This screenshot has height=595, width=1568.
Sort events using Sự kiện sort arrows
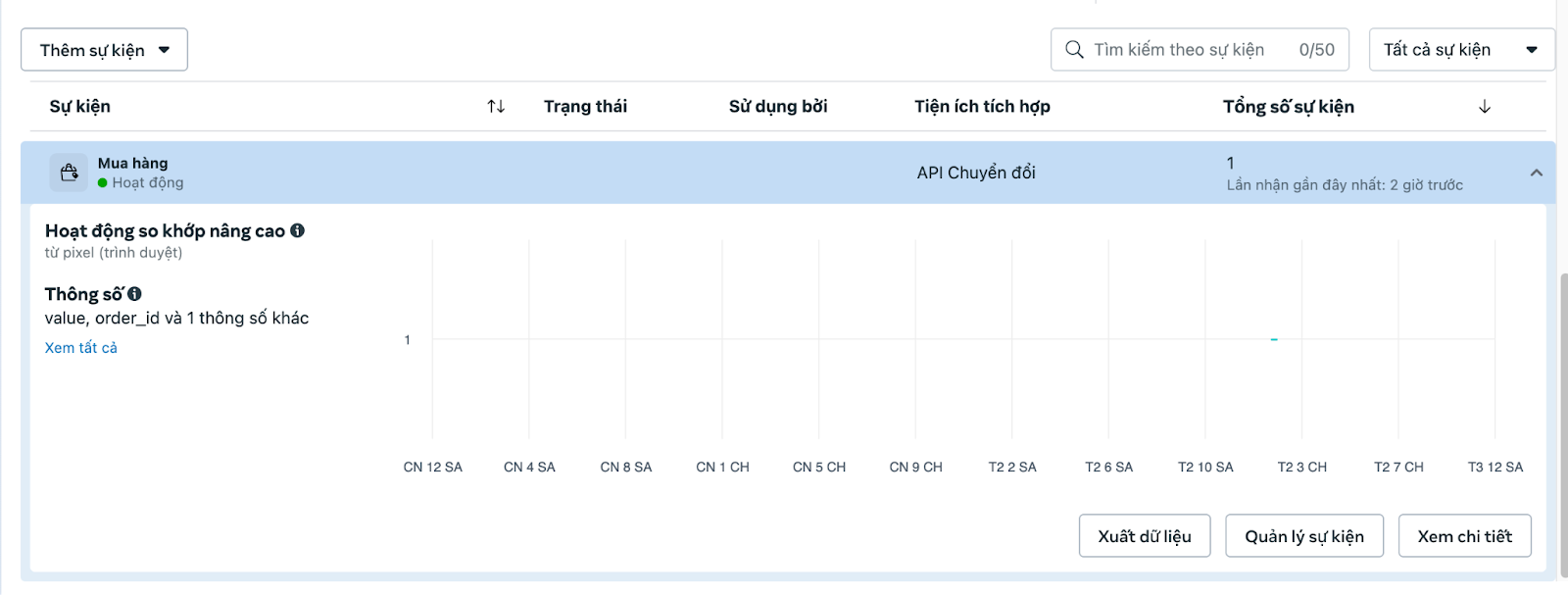(496, 106)
